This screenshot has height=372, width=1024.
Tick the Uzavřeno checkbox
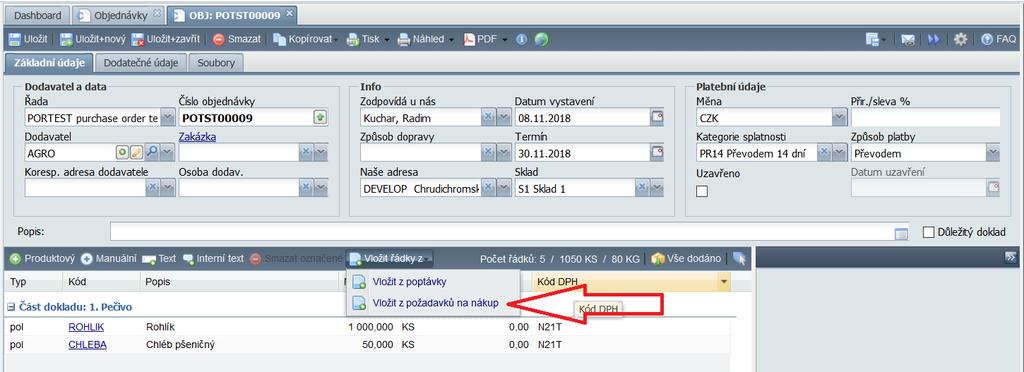[x=702, y=191]
